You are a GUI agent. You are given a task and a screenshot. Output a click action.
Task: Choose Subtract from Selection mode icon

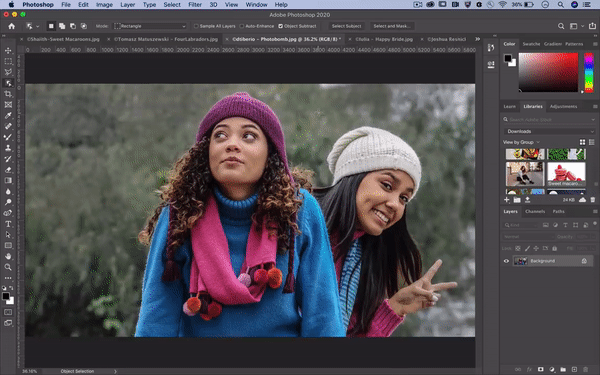[x=73, y=26]
